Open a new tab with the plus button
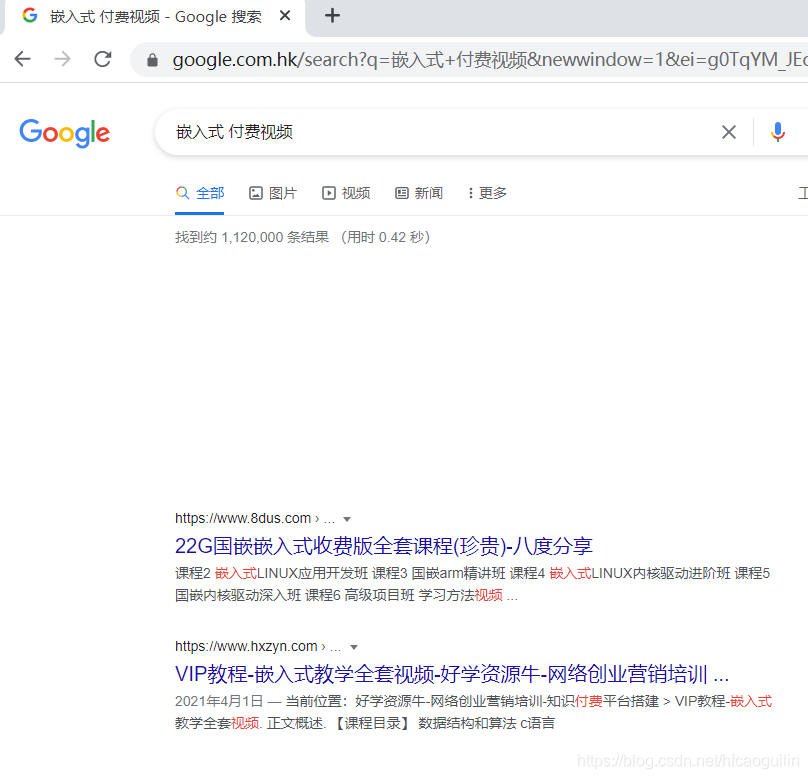808x779 pixels. coord(332,16)
